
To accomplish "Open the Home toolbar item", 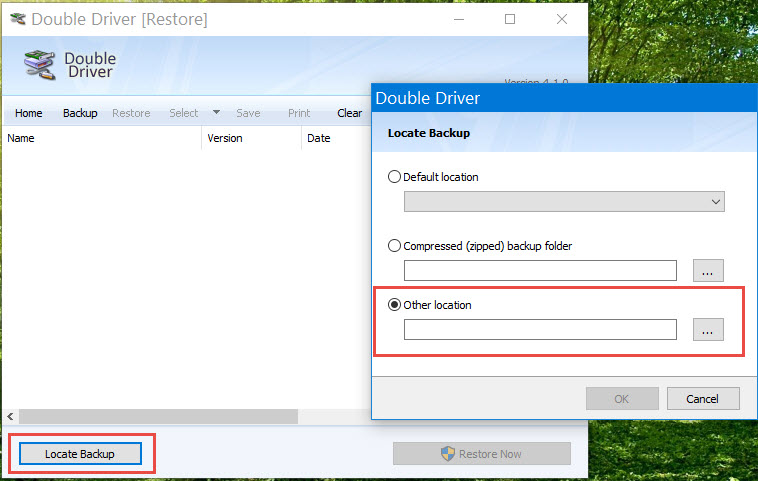I will (29, 113).
